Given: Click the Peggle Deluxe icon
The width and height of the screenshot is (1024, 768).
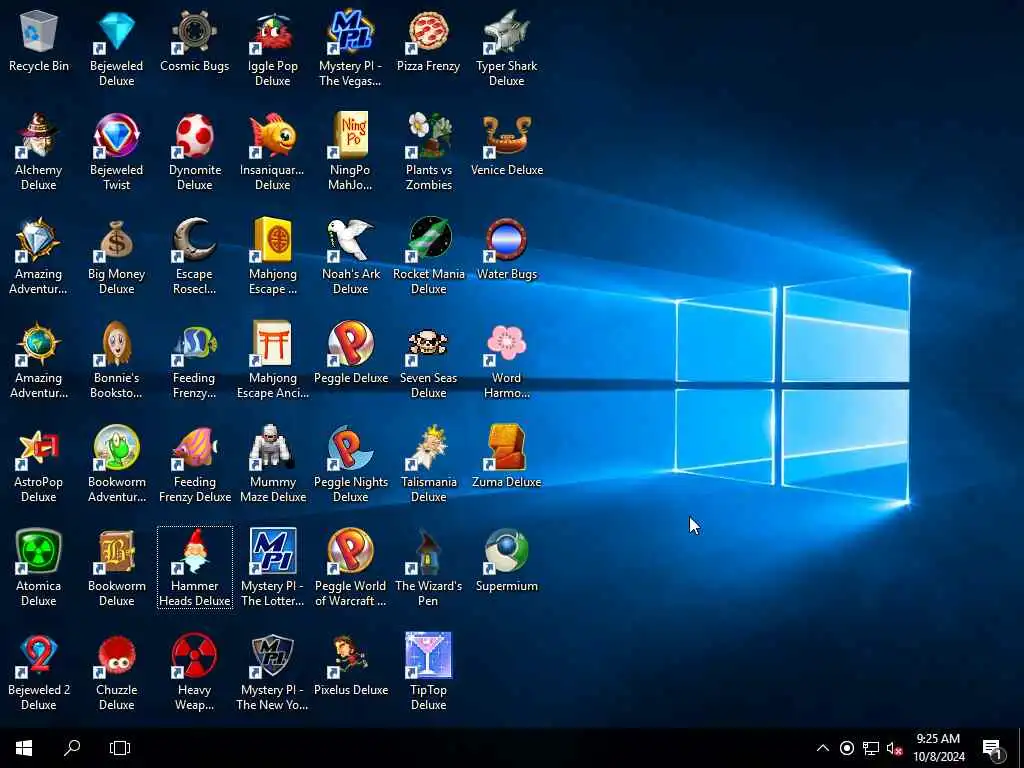Looking at the screenshot, I should click(x=351, y=343).
